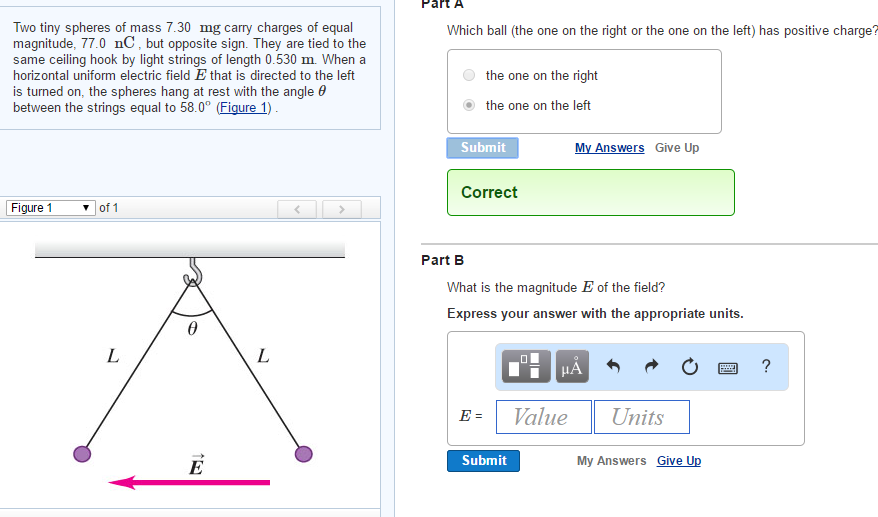
Task: Show keyboard shortcuts via the keyboard icon
Action: [x=729, y=367]
